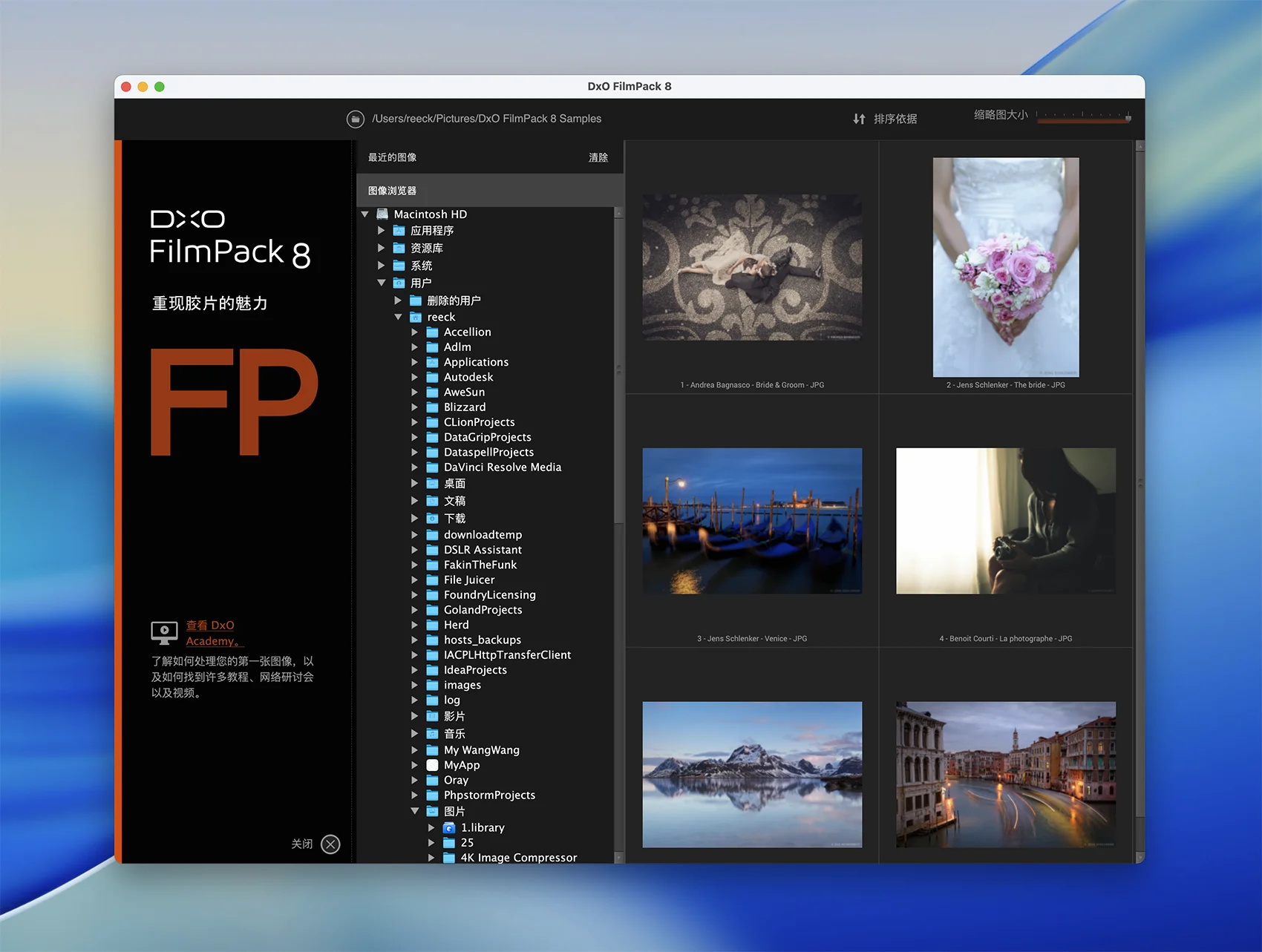
Task: Click the Applications folder icon under reeck
Action: (x=433, y=362)
